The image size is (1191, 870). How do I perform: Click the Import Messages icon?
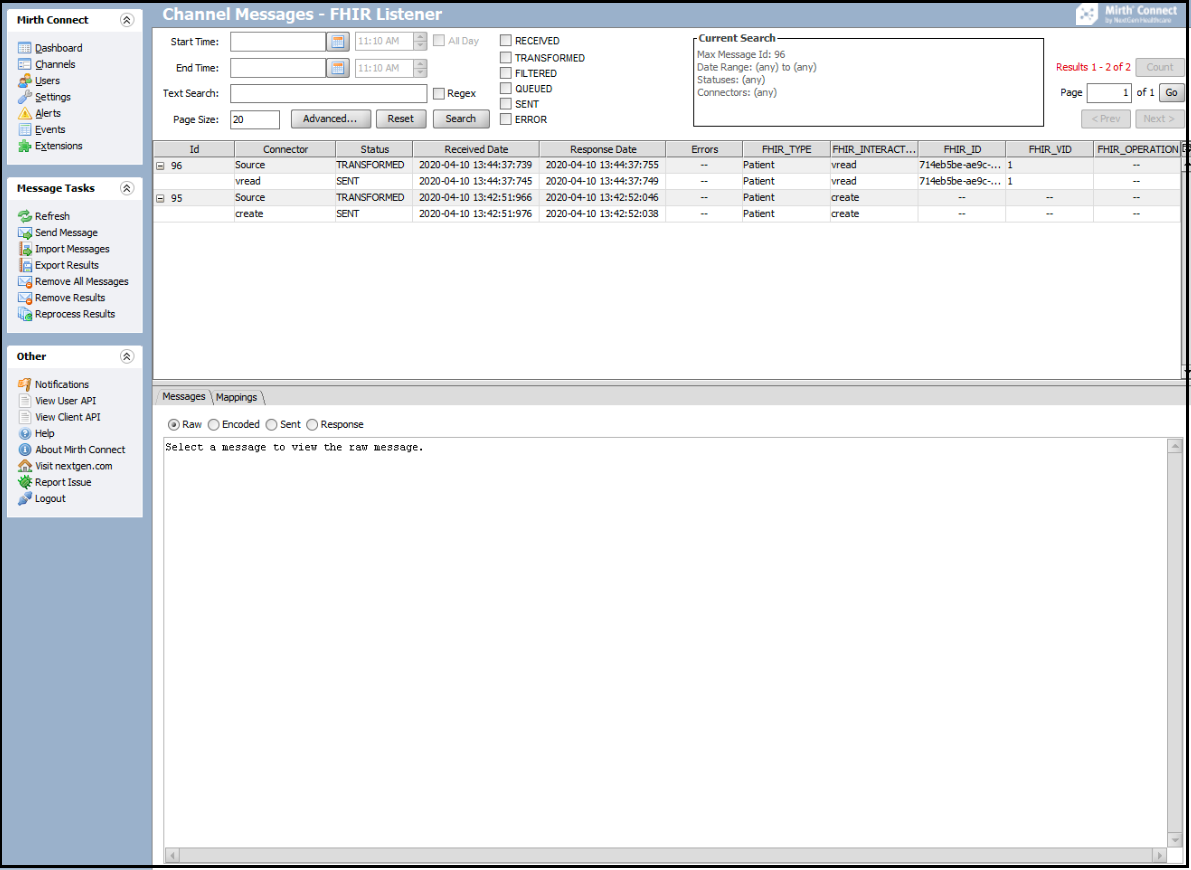pos(24,249)
